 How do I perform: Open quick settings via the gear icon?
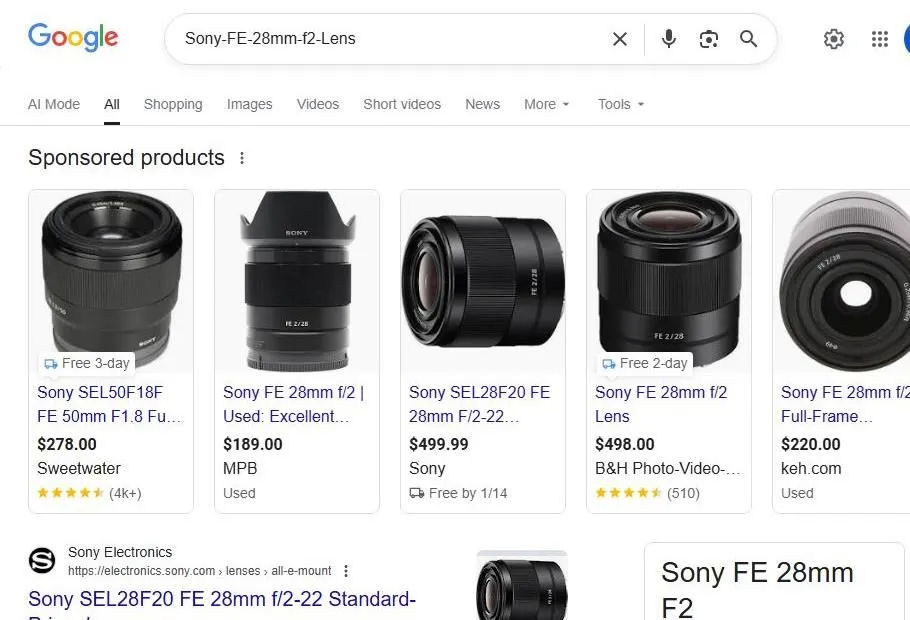(x=834, y=39)
